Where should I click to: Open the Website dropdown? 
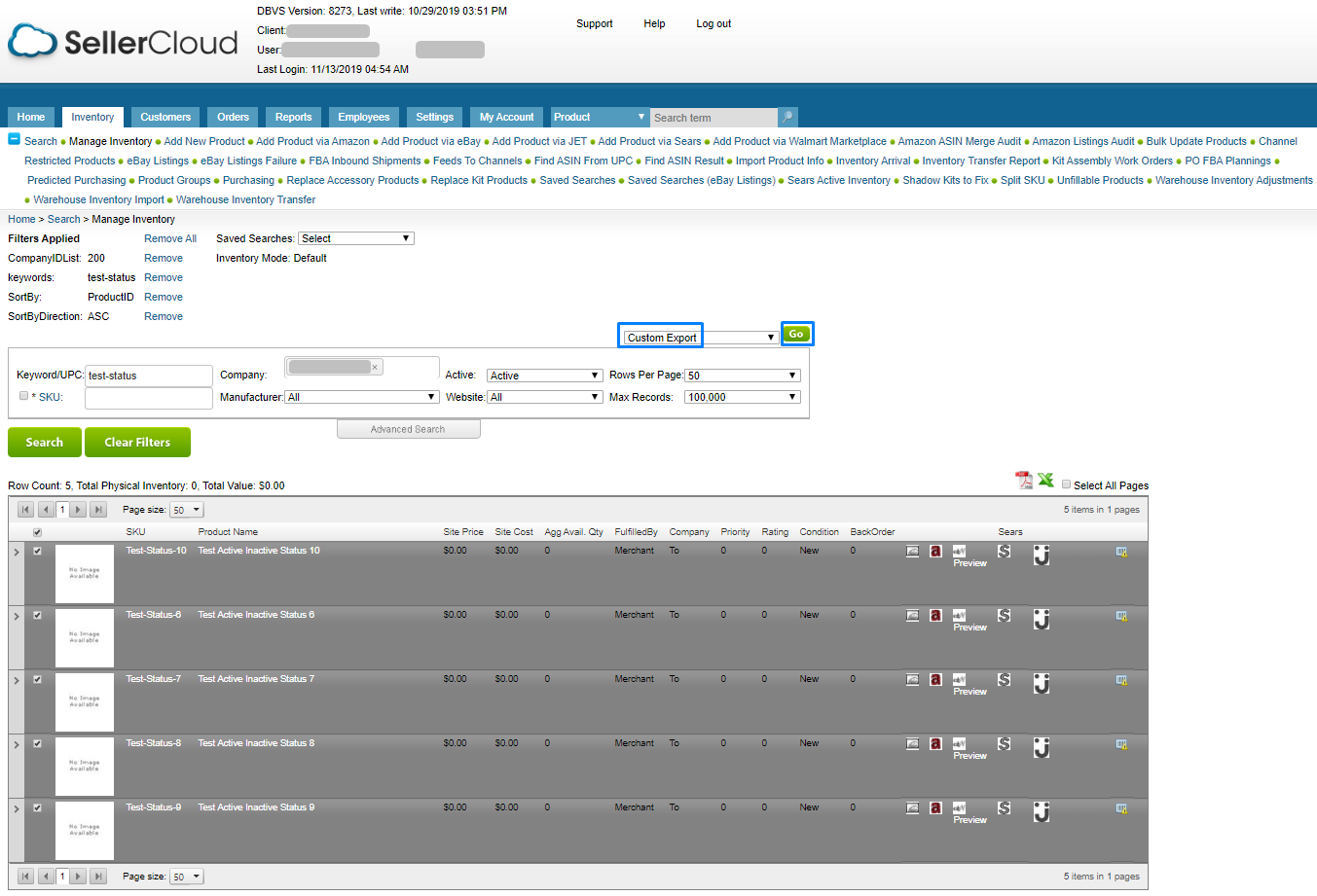point(544,397)
